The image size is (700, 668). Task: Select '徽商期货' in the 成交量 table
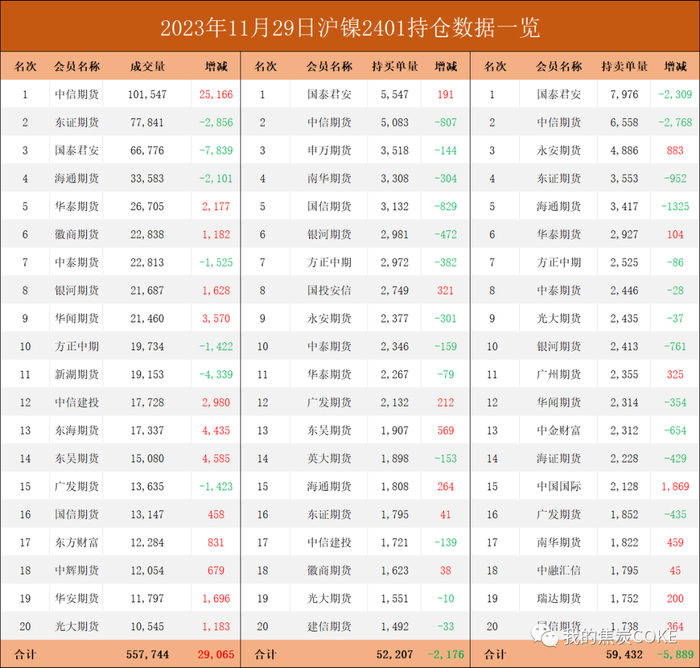(77, 234)
